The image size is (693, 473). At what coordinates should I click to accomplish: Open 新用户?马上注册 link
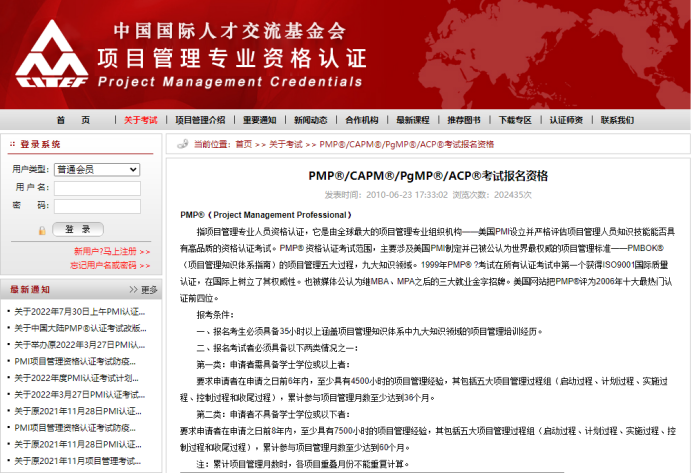[x=112, y=251]
